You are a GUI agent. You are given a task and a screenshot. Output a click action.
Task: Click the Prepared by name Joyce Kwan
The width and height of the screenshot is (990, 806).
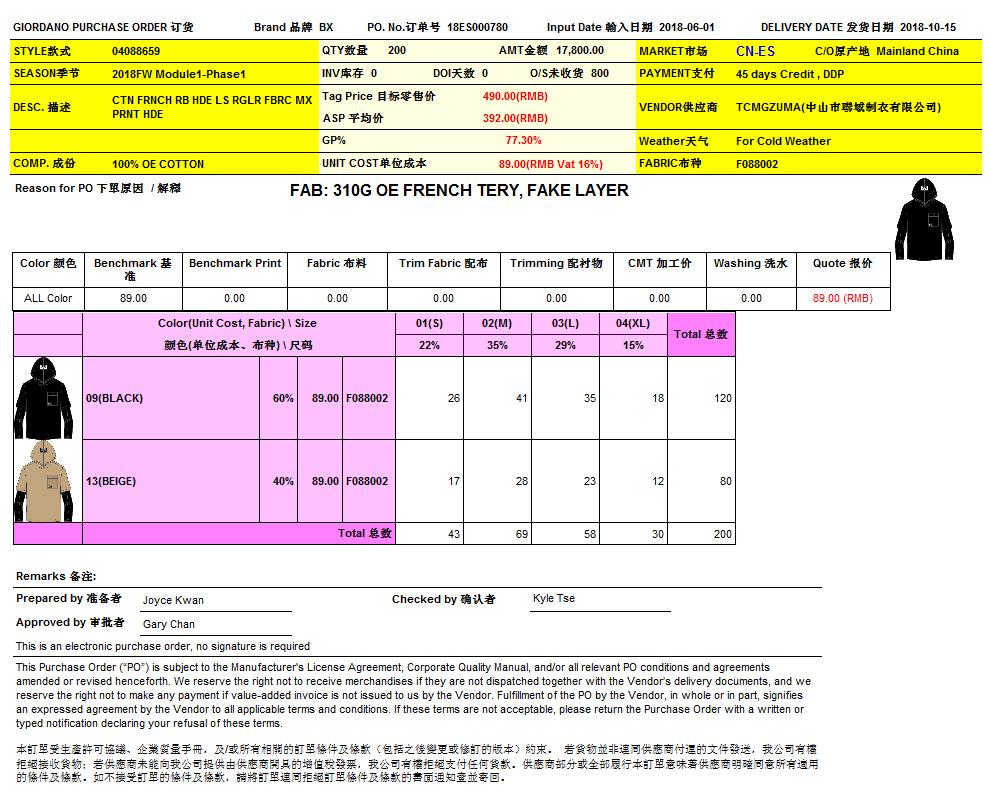(173, 601)
